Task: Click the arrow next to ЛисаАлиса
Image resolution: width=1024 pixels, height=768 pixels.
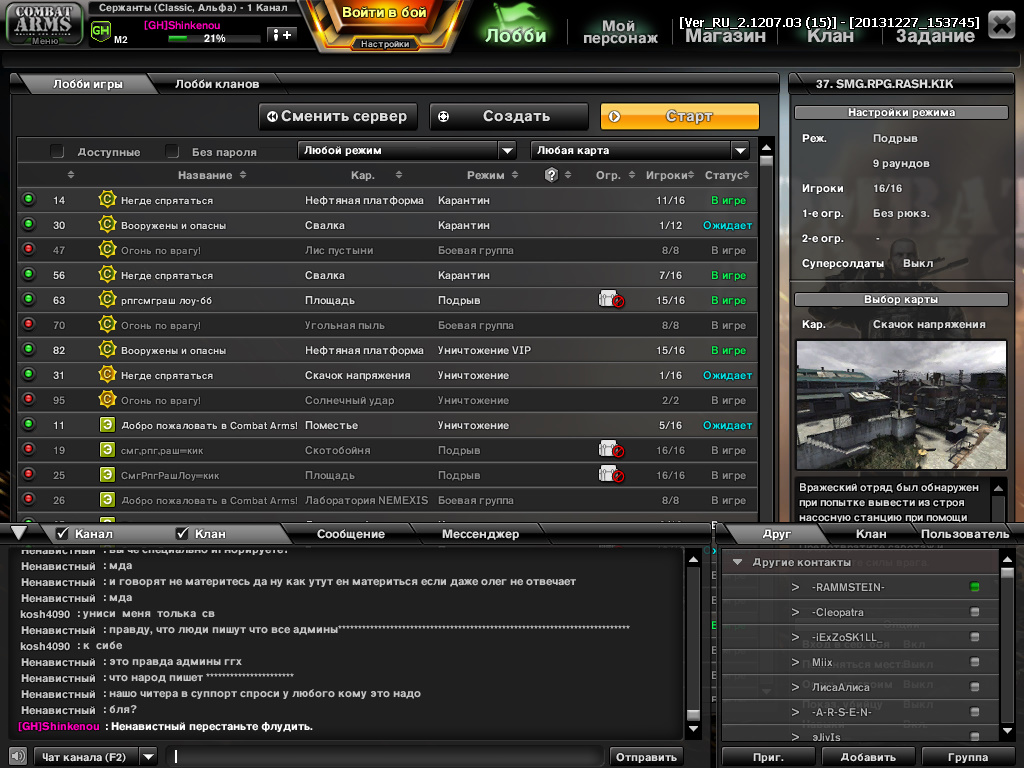Action: (795, 687)
